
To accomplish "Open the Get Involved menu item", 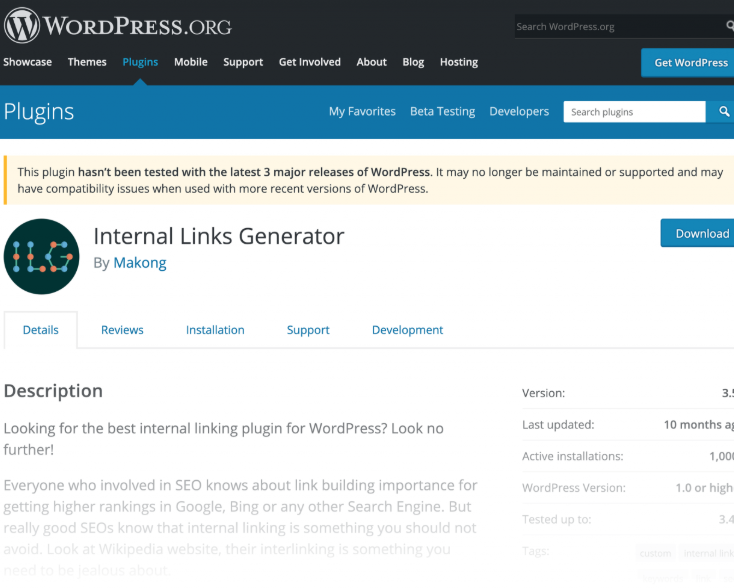I will [310, 62].
